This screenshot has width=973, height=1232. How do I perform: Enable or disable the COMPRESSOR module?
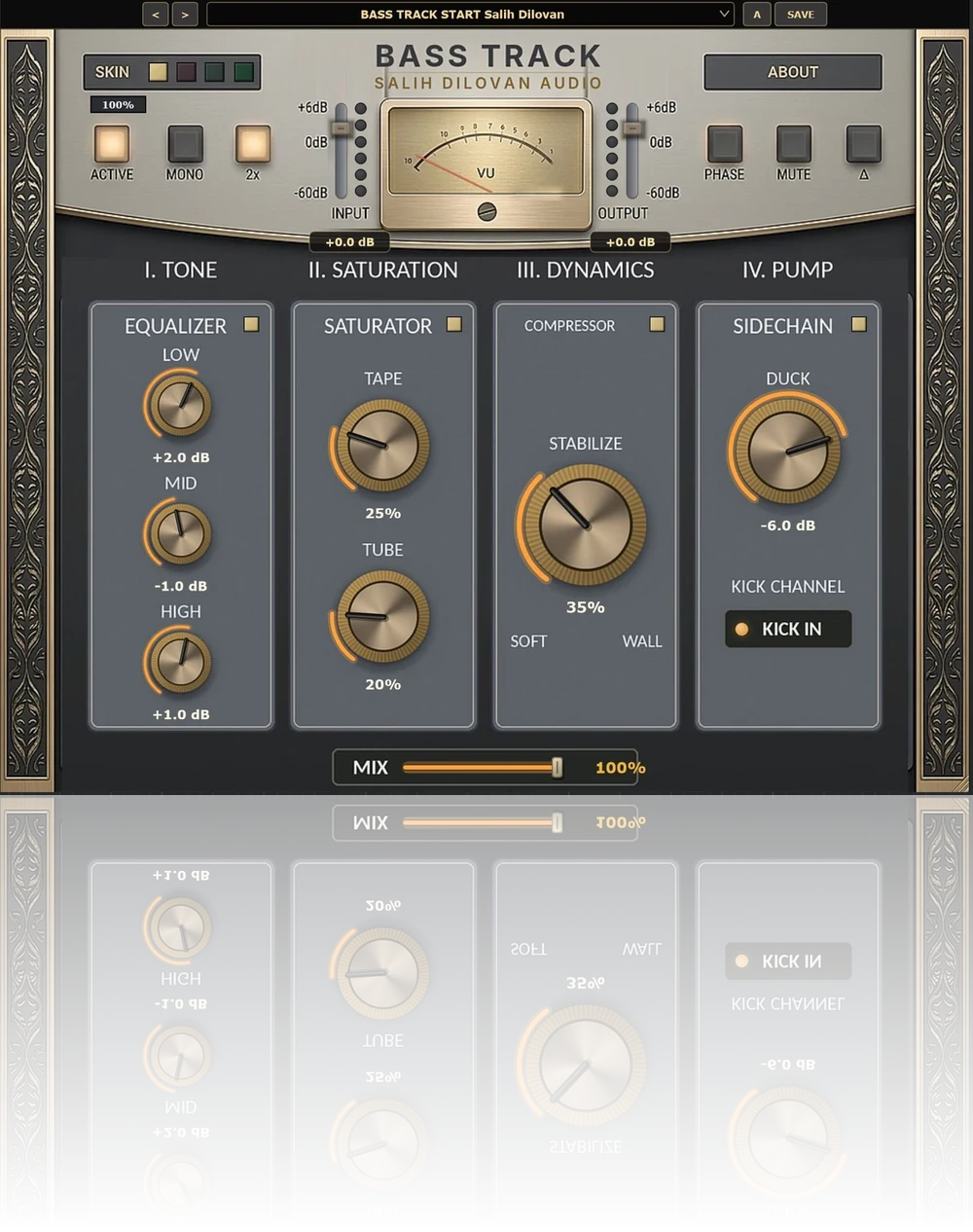657,325
